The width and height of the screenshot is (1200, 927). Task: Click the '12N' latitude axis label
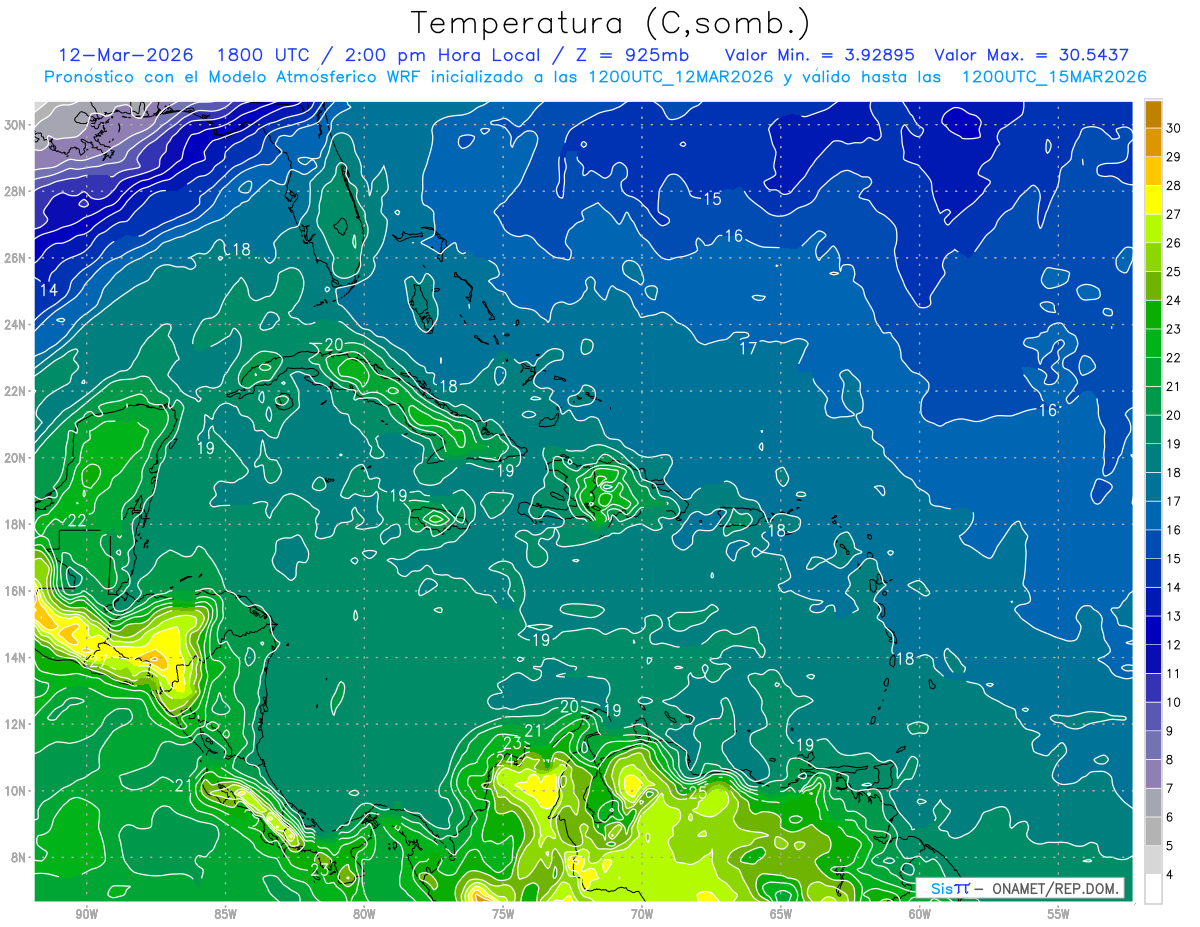click(x=15, y=724)
